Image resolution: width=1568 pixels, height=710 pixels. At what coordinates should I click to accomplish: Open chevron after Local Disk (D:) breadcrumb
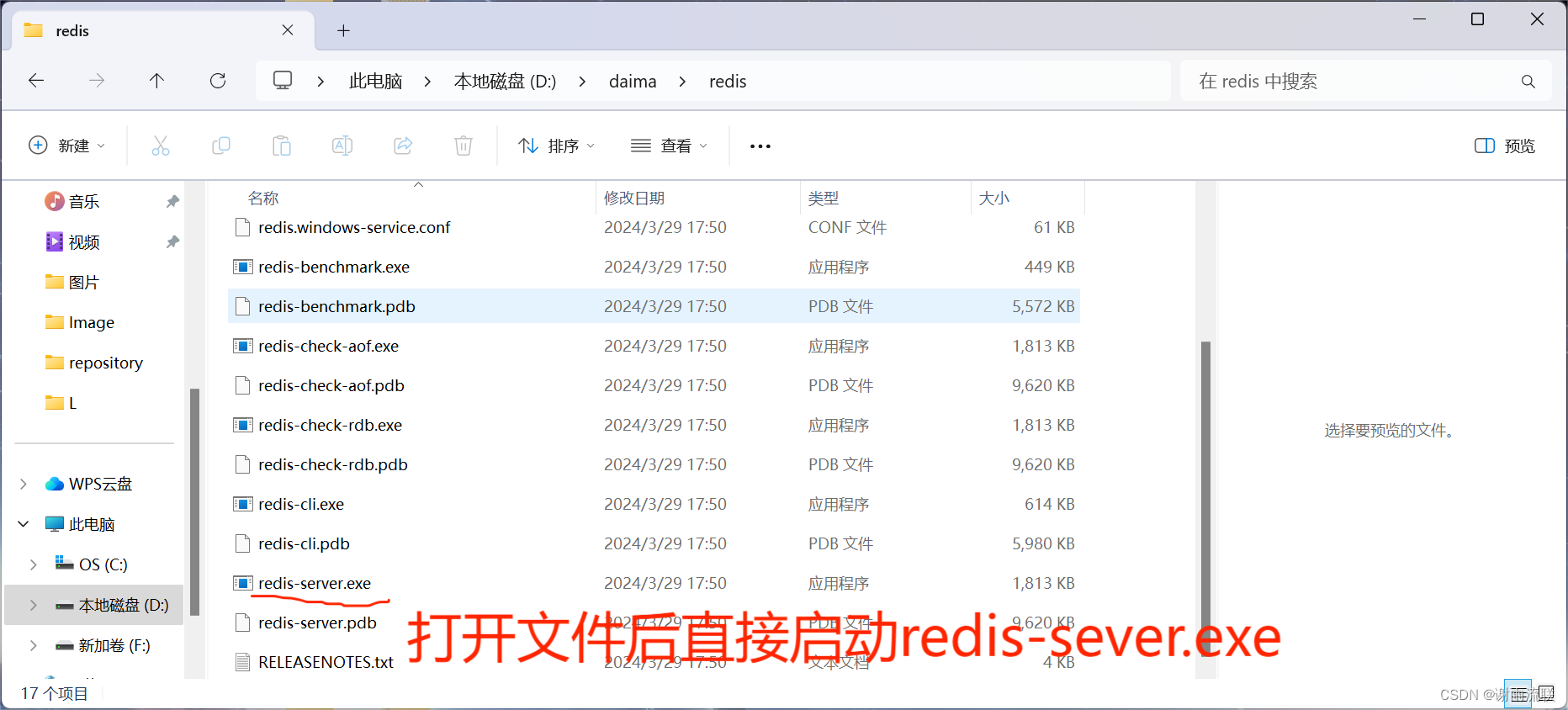(582, 82)
